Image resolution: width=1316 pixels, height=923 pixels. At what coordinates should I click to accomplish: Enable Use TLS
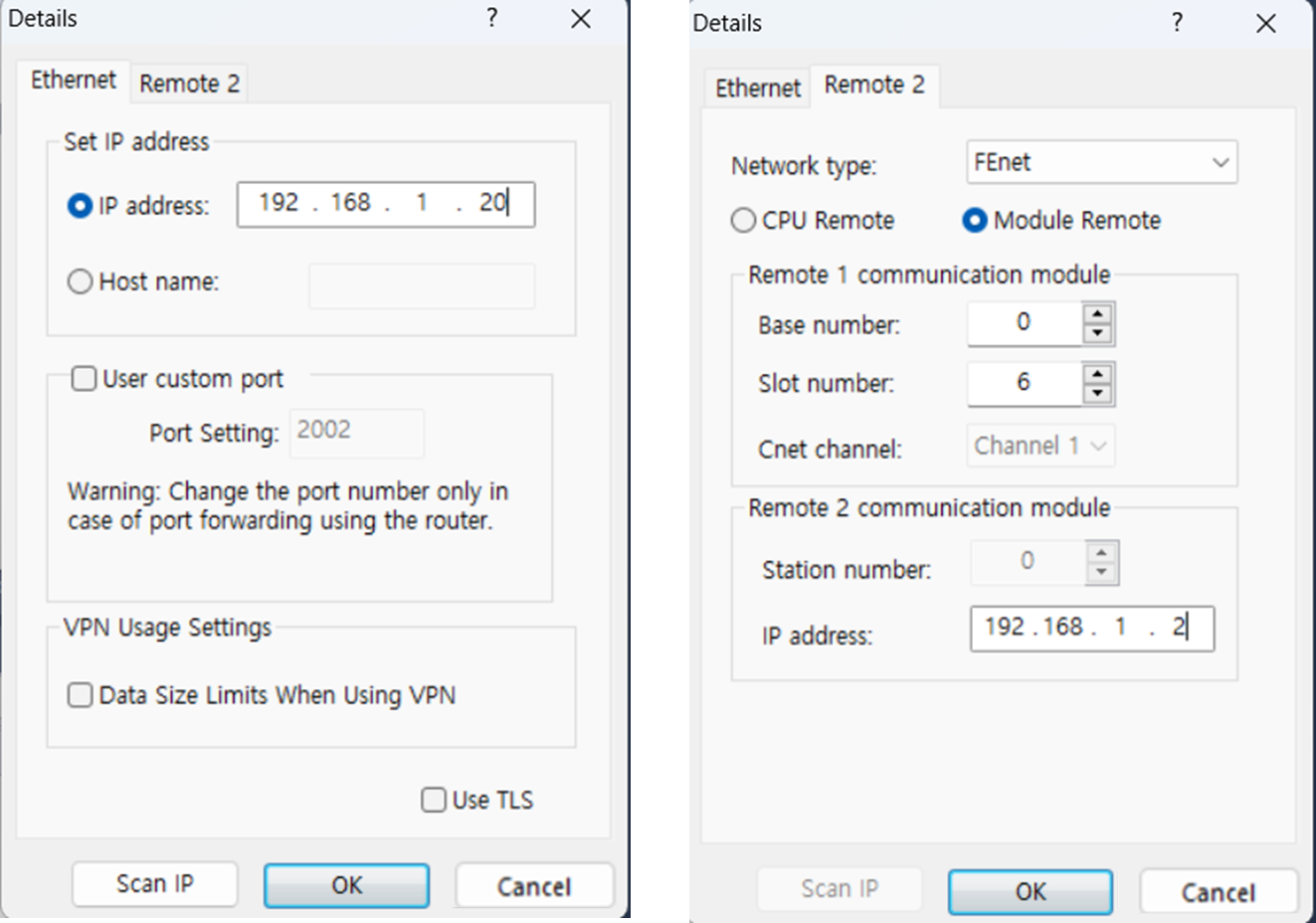433,800
